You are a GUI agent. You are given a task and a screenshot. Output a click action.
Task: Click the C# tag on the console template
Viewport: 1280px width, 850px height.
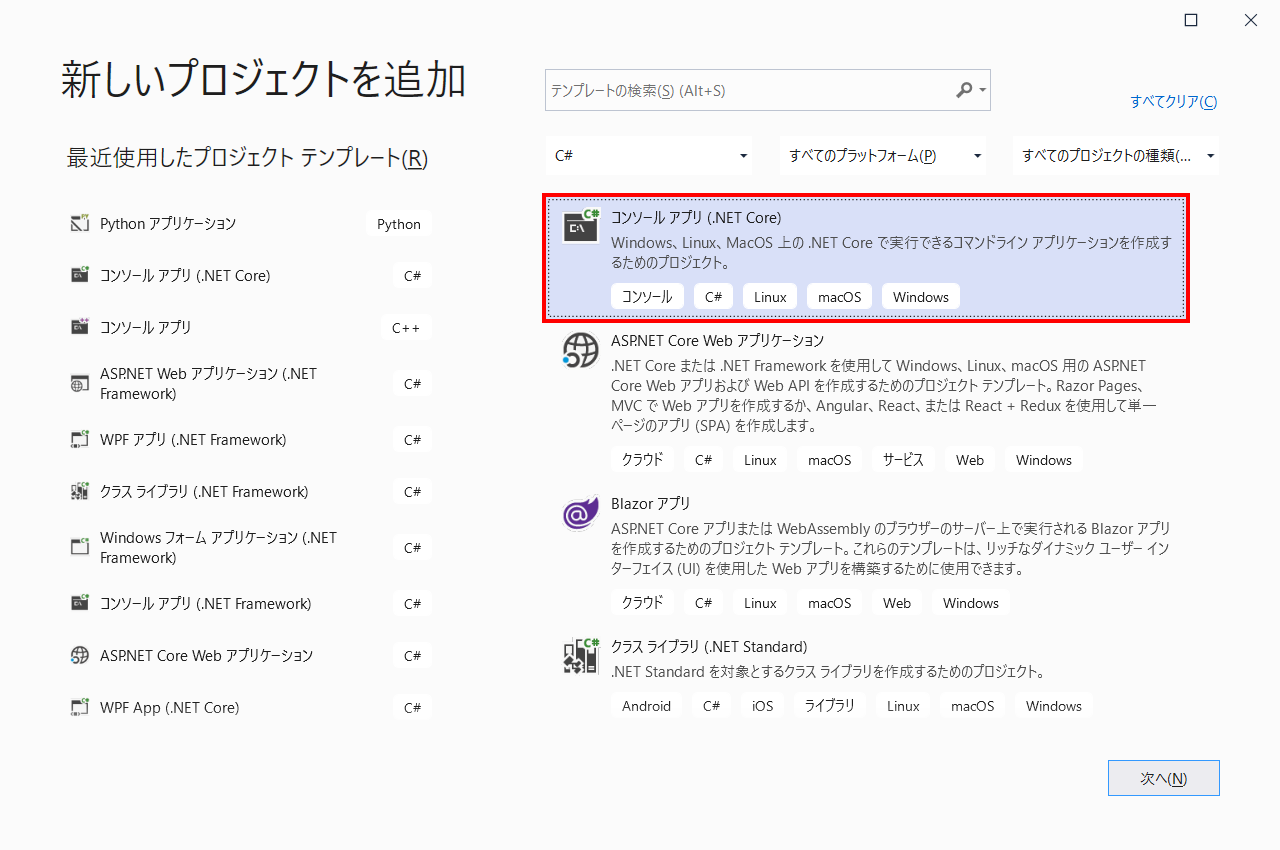713,297
